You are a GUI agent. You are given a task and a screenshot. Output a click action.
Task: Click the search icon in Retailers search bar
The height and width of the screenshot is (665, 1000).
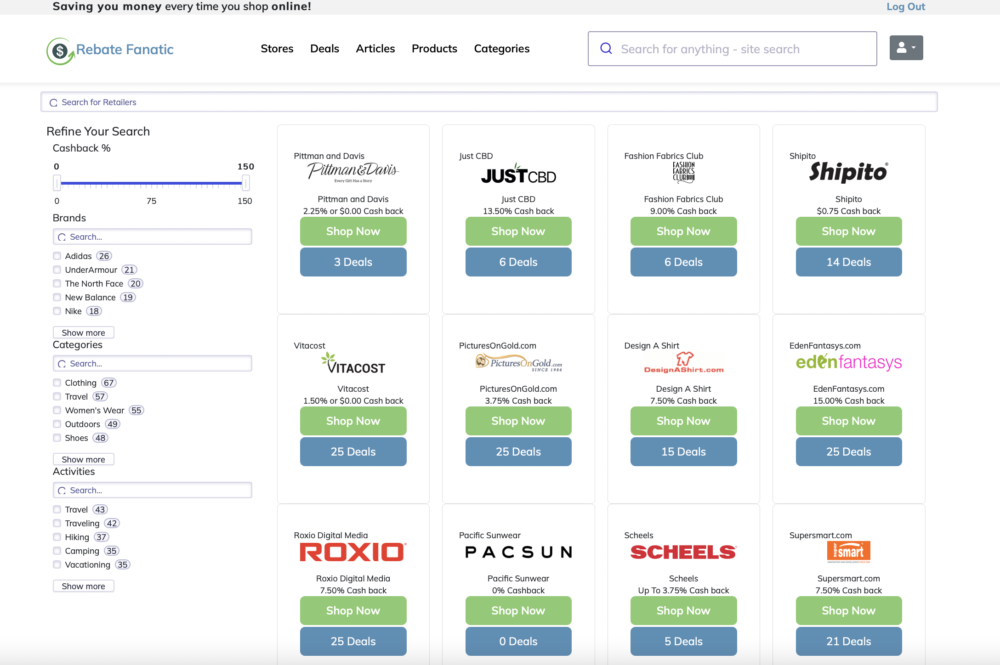[54, 103]
